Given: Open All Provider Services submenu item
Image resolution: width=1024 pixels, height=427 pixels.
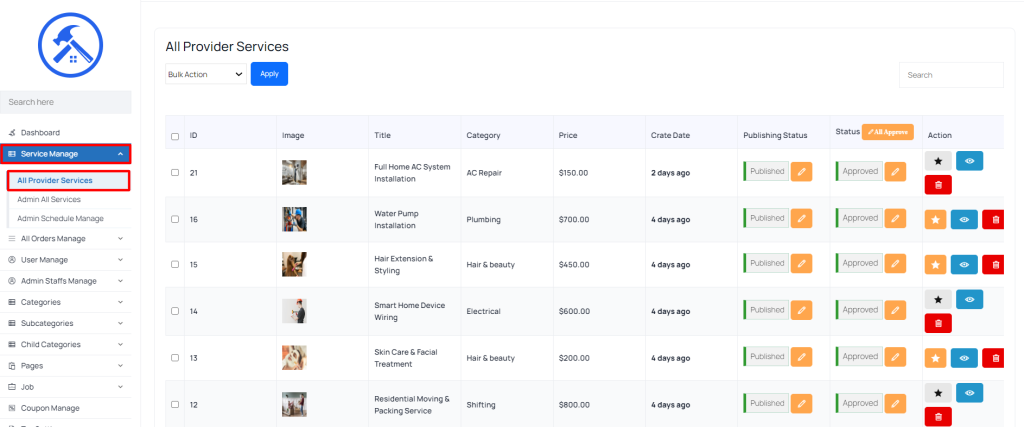Looking at the screenshot, I should click(x=69, y=180).
